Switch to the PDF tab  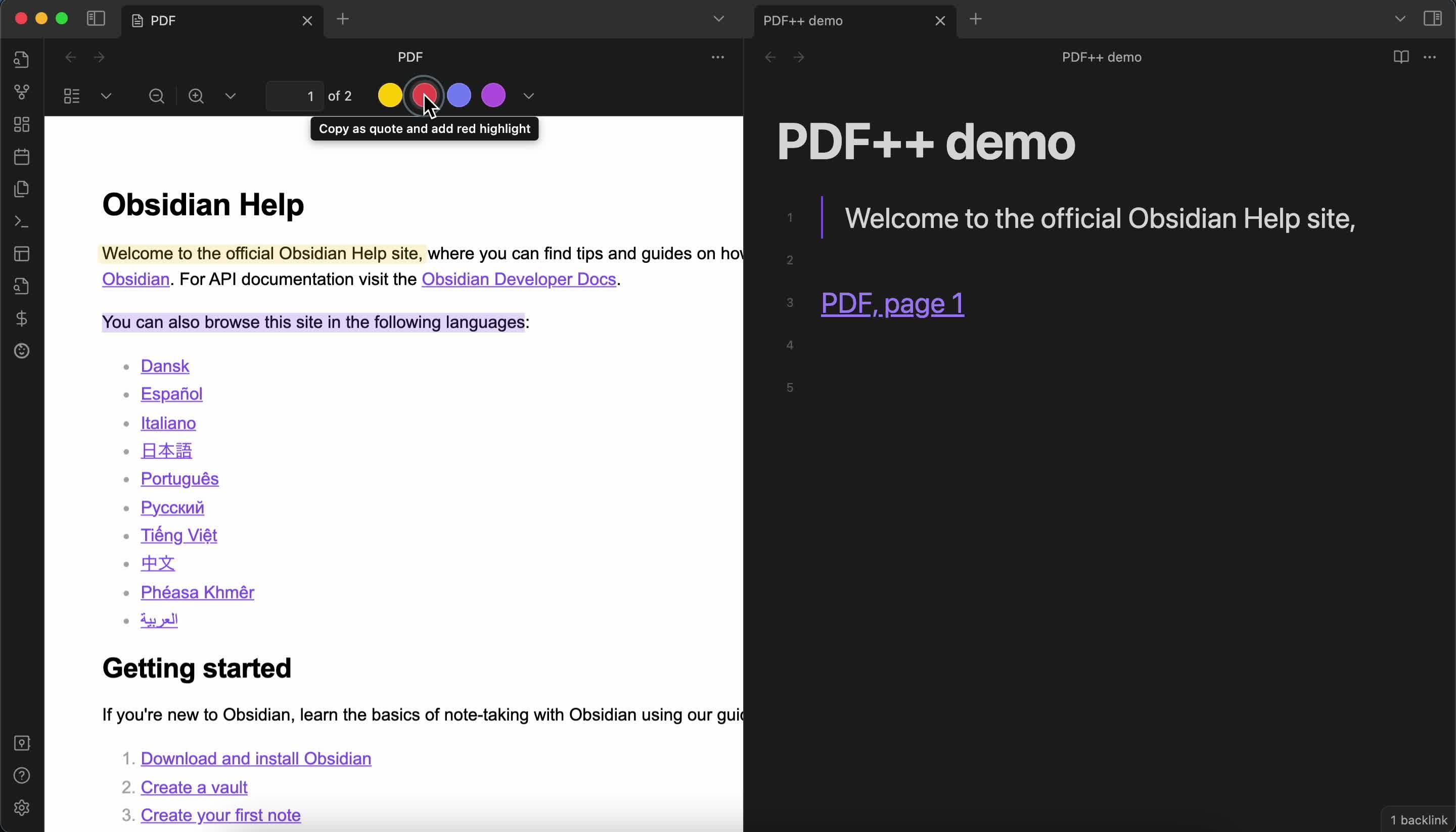(217, 21)
